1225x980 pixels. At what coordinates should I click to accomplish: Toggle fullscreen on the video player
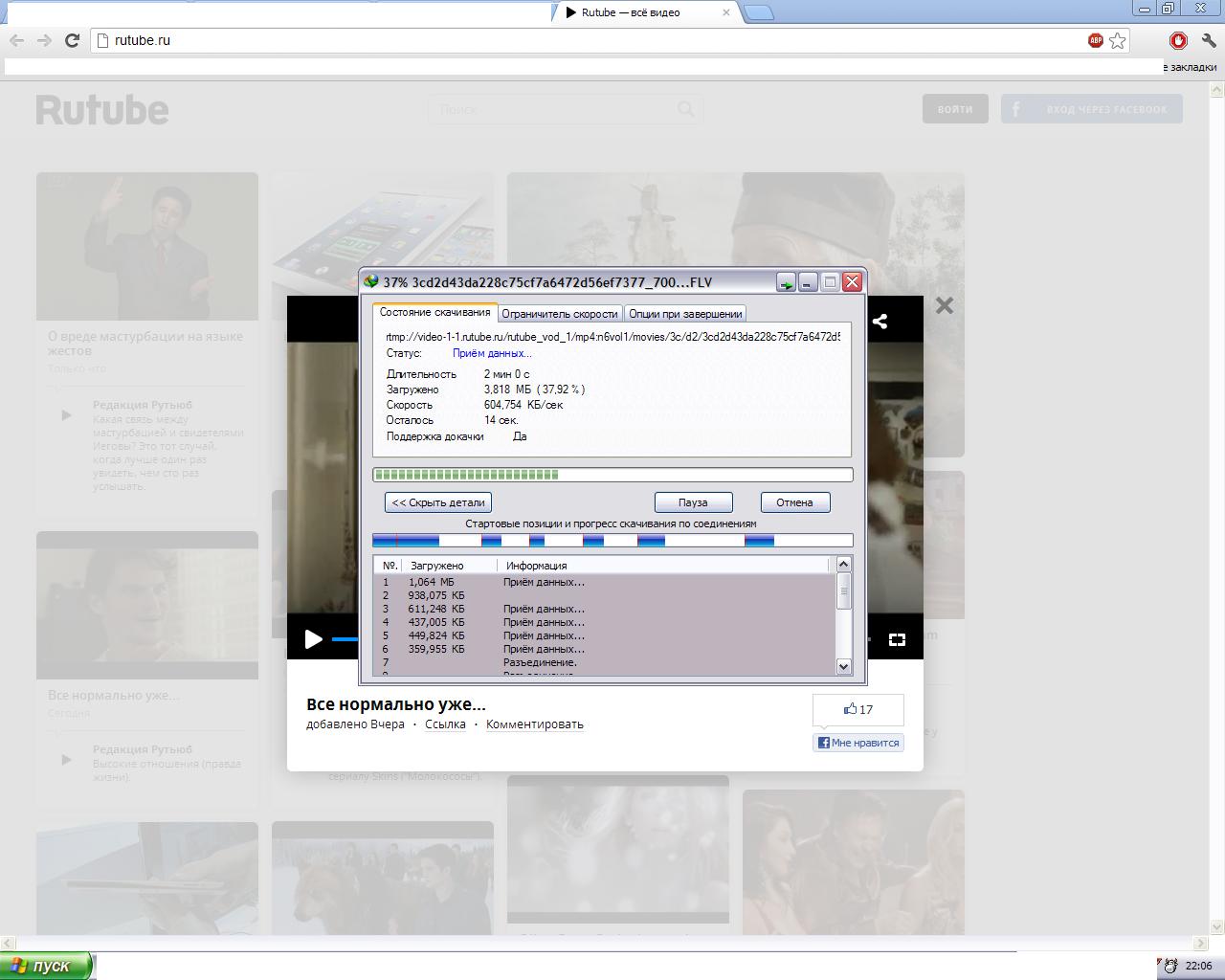[x=897, y=639]
